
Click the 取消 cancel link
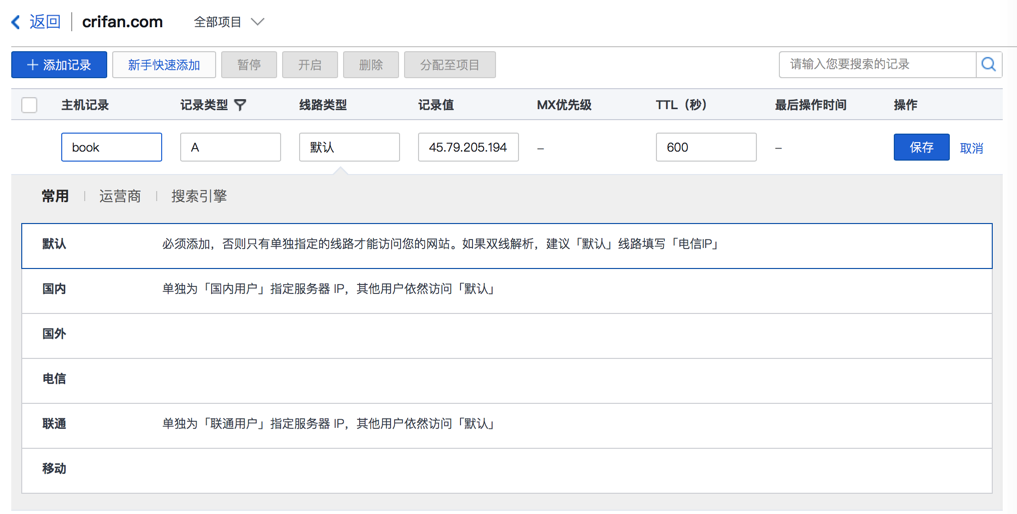(971, 148)
